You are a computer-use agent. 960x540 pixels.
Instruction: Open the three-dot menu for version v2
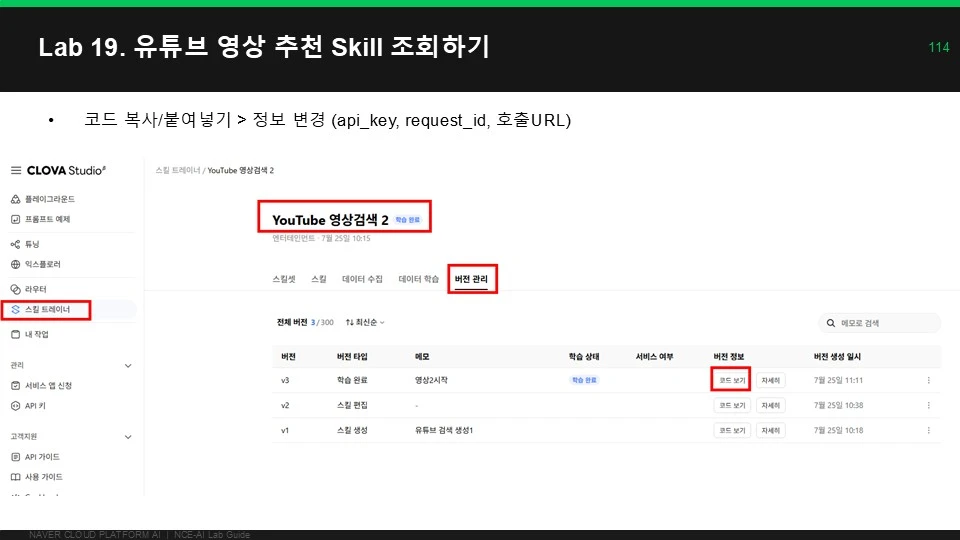point(929,405)
